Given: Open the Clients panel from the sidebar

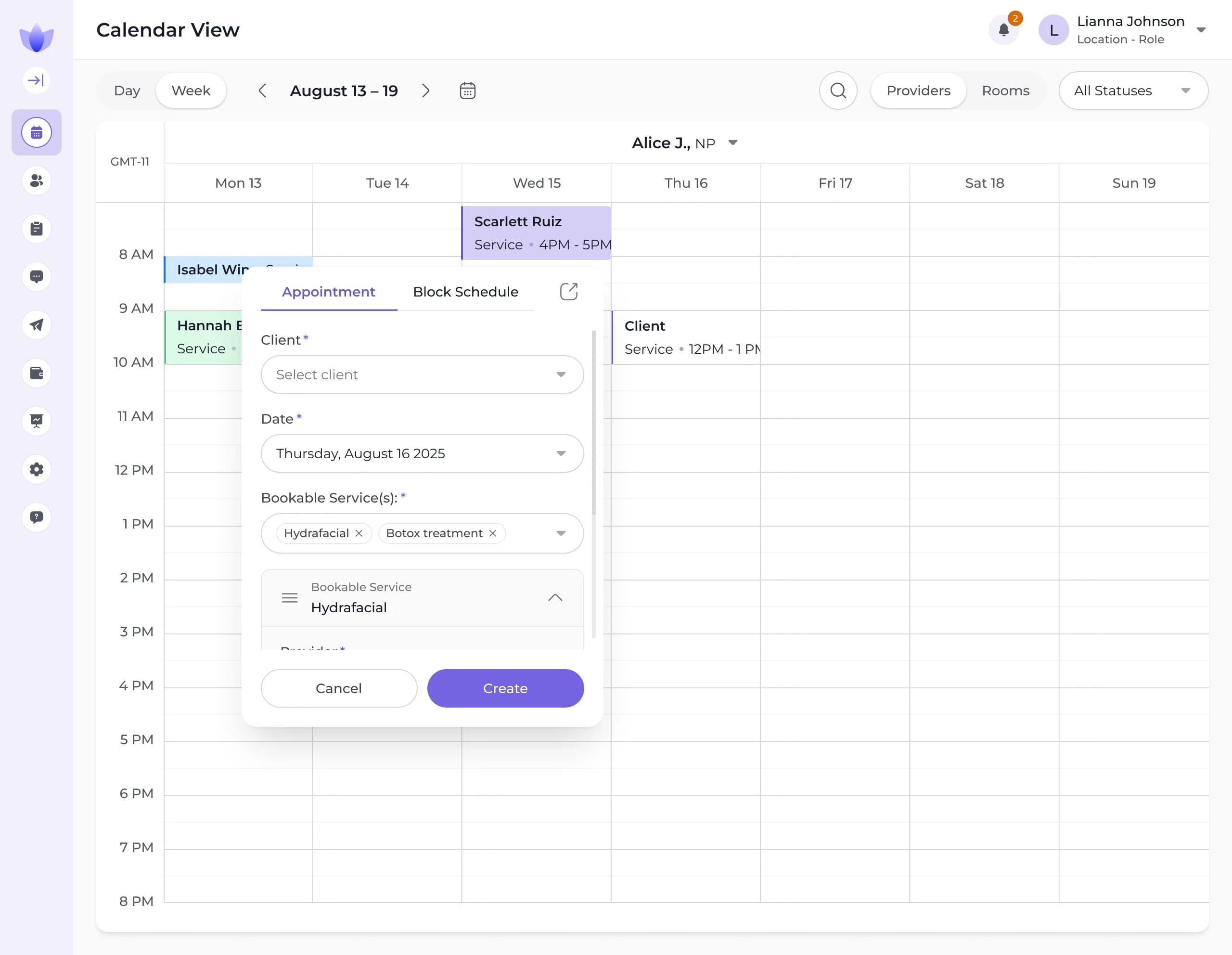Looking at the screenshot, I should 36,181.
